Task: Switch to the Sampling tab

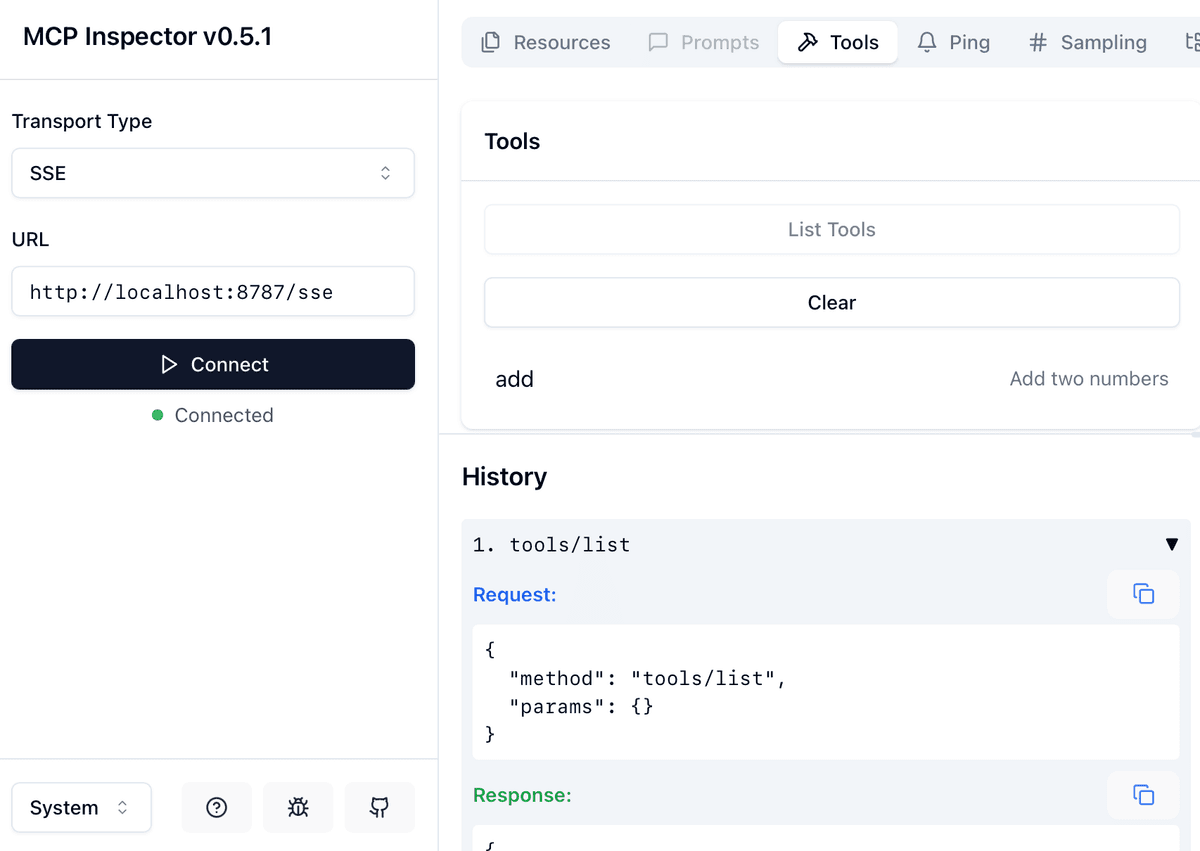Action: pyautogui.click(x=1088, y=42)
